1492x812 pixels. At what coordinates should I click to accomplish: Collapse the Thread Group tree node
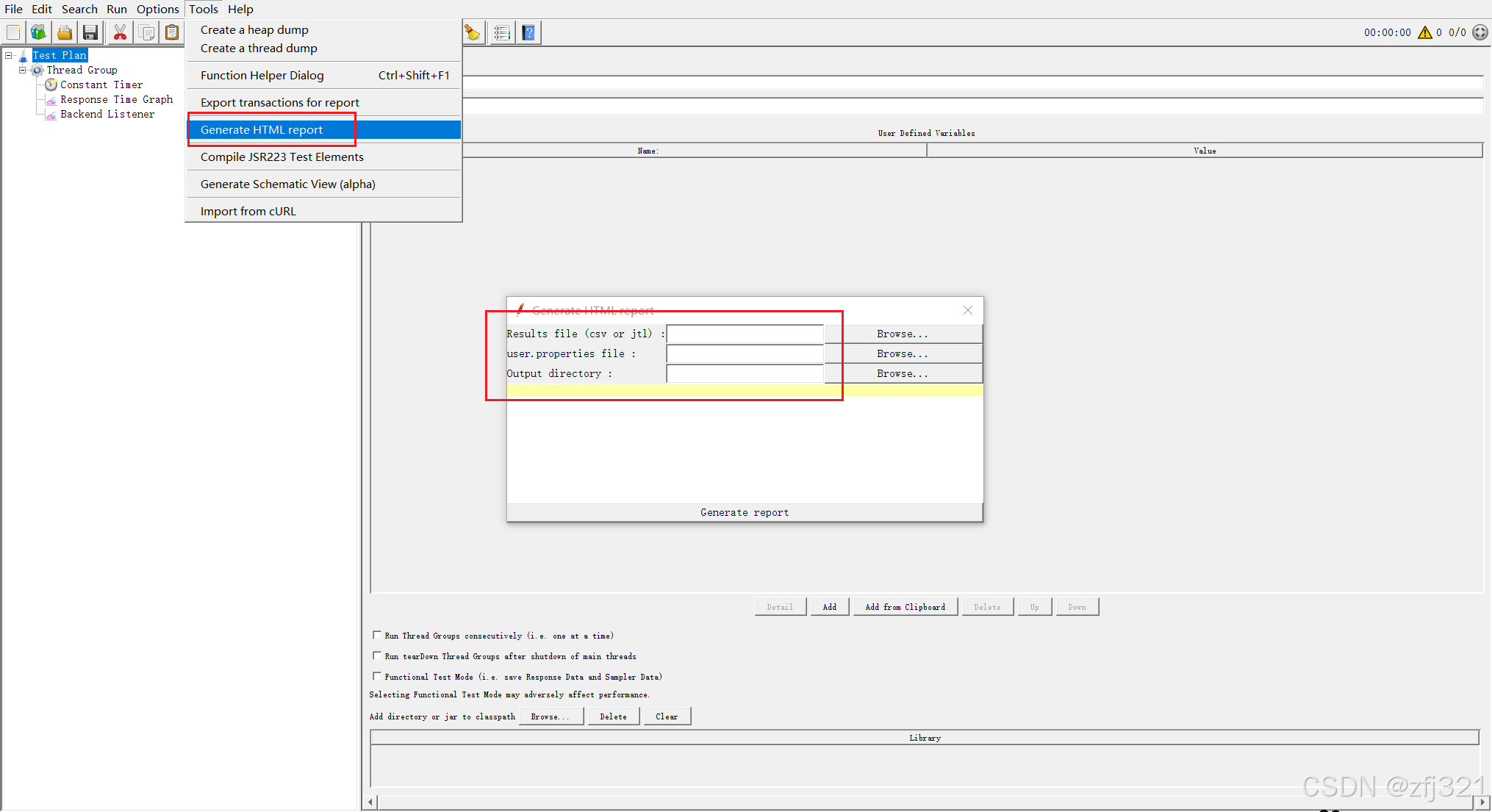coord(23,70)
